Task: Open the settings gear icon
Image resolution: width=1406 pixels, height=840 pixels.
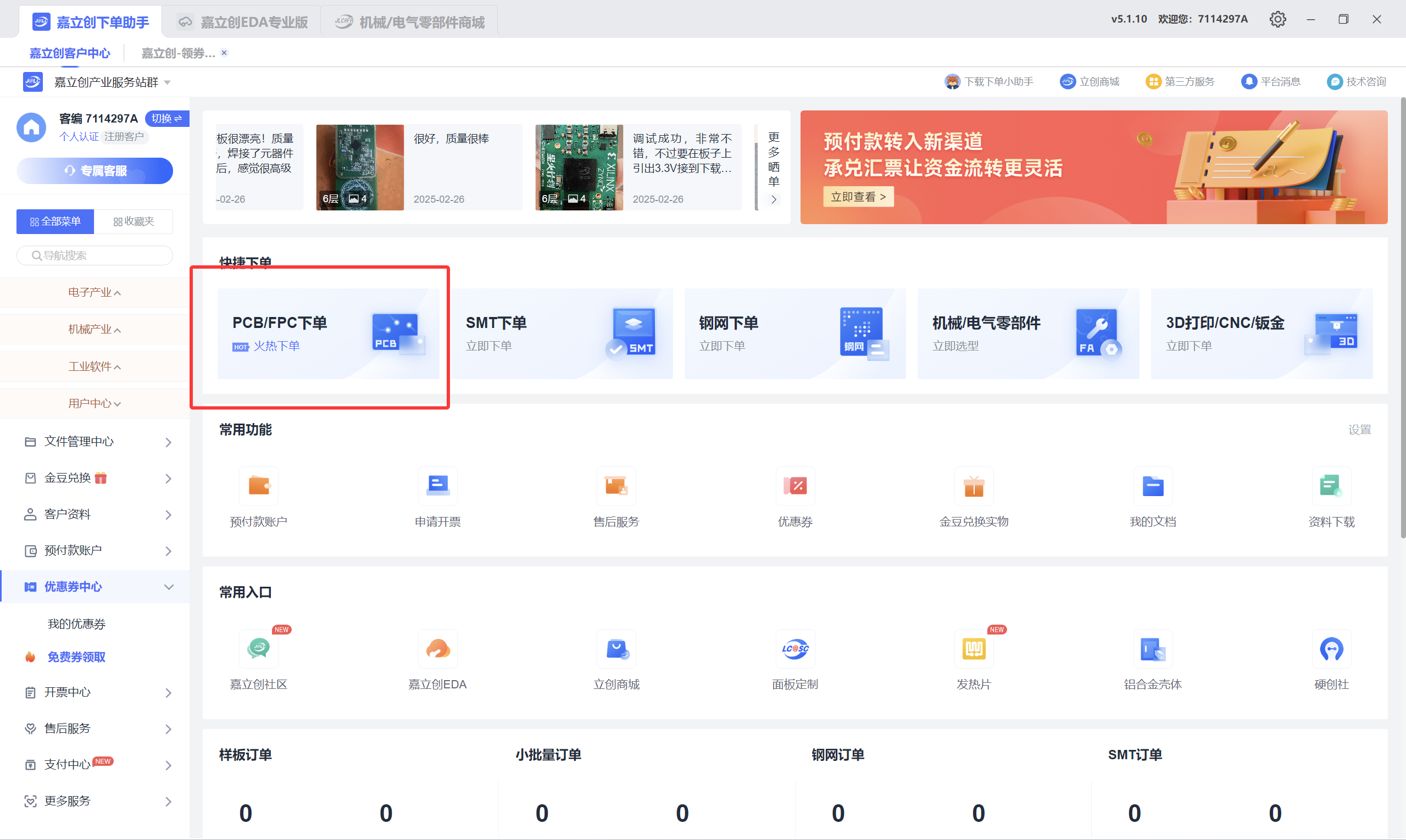Action: click(1277, 19)
